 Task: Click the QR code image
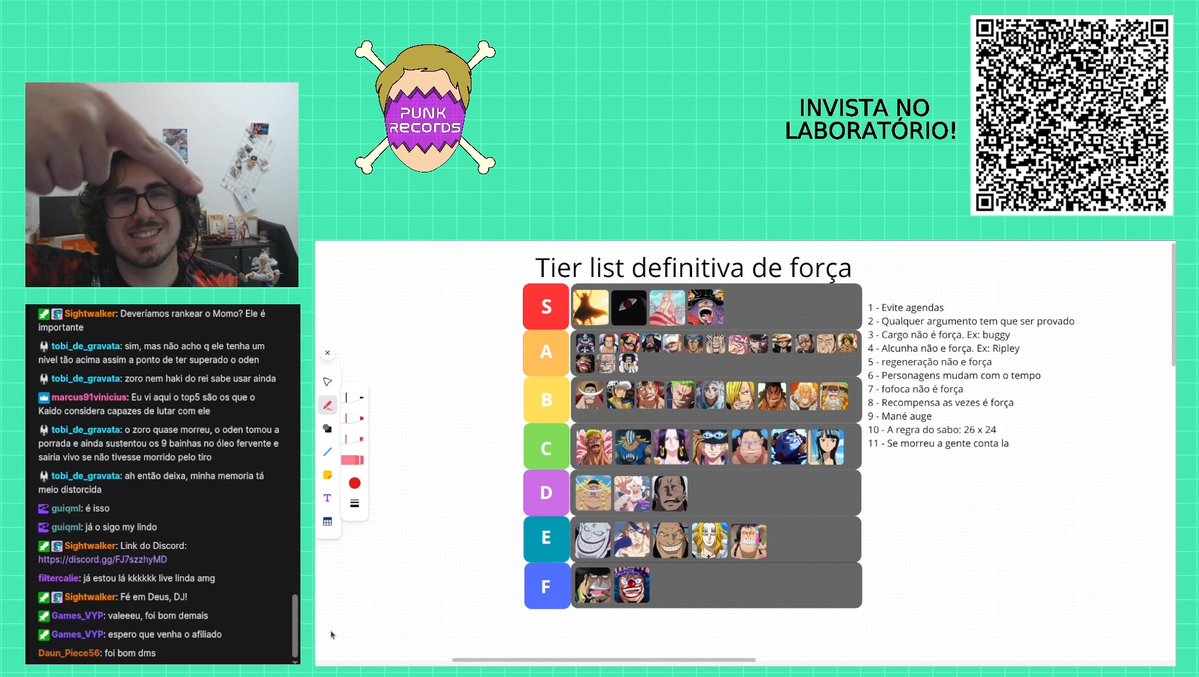tap(1071, 116)
